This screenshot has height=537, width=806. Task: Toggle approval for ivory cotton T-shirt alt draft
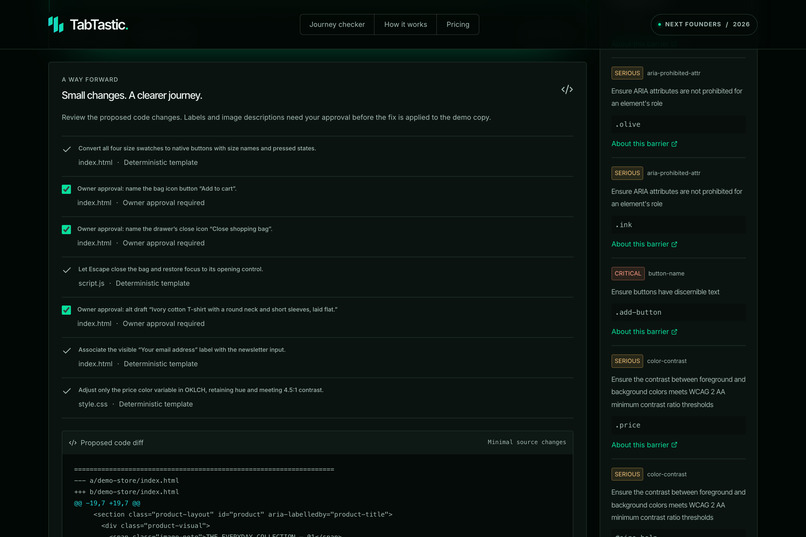(66, 310)
